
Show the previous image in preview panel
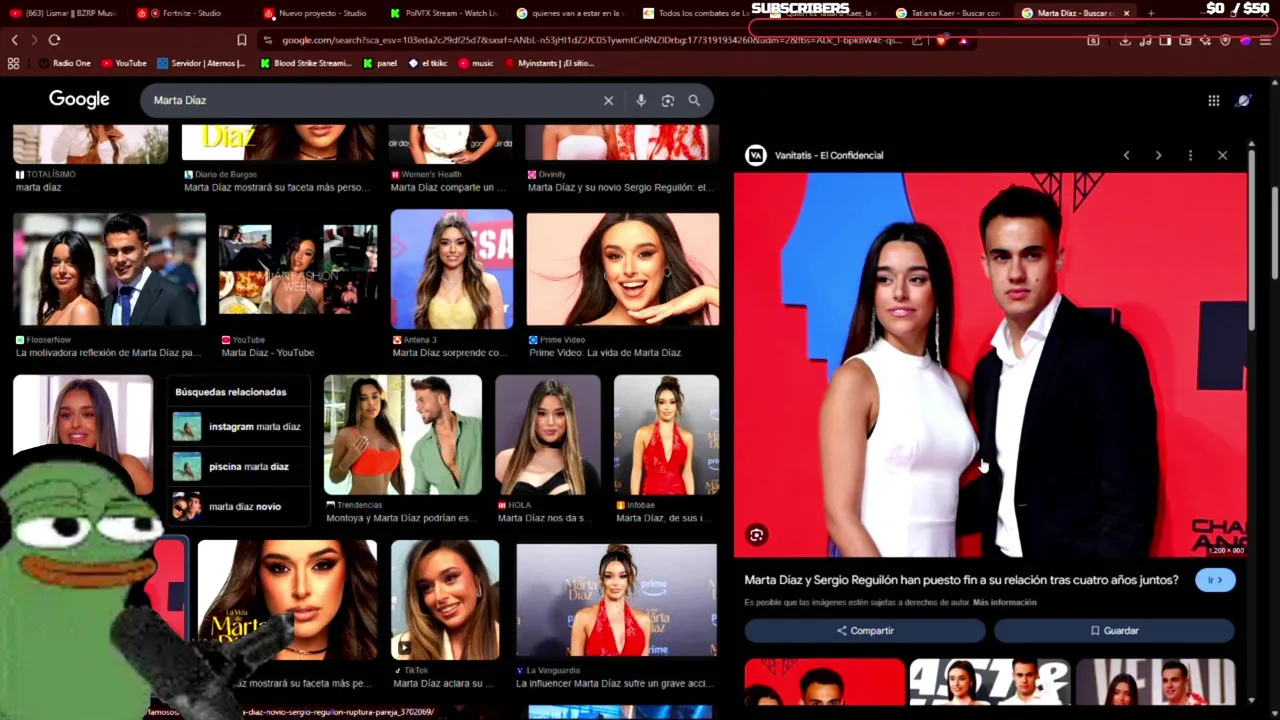[1126, 155]
